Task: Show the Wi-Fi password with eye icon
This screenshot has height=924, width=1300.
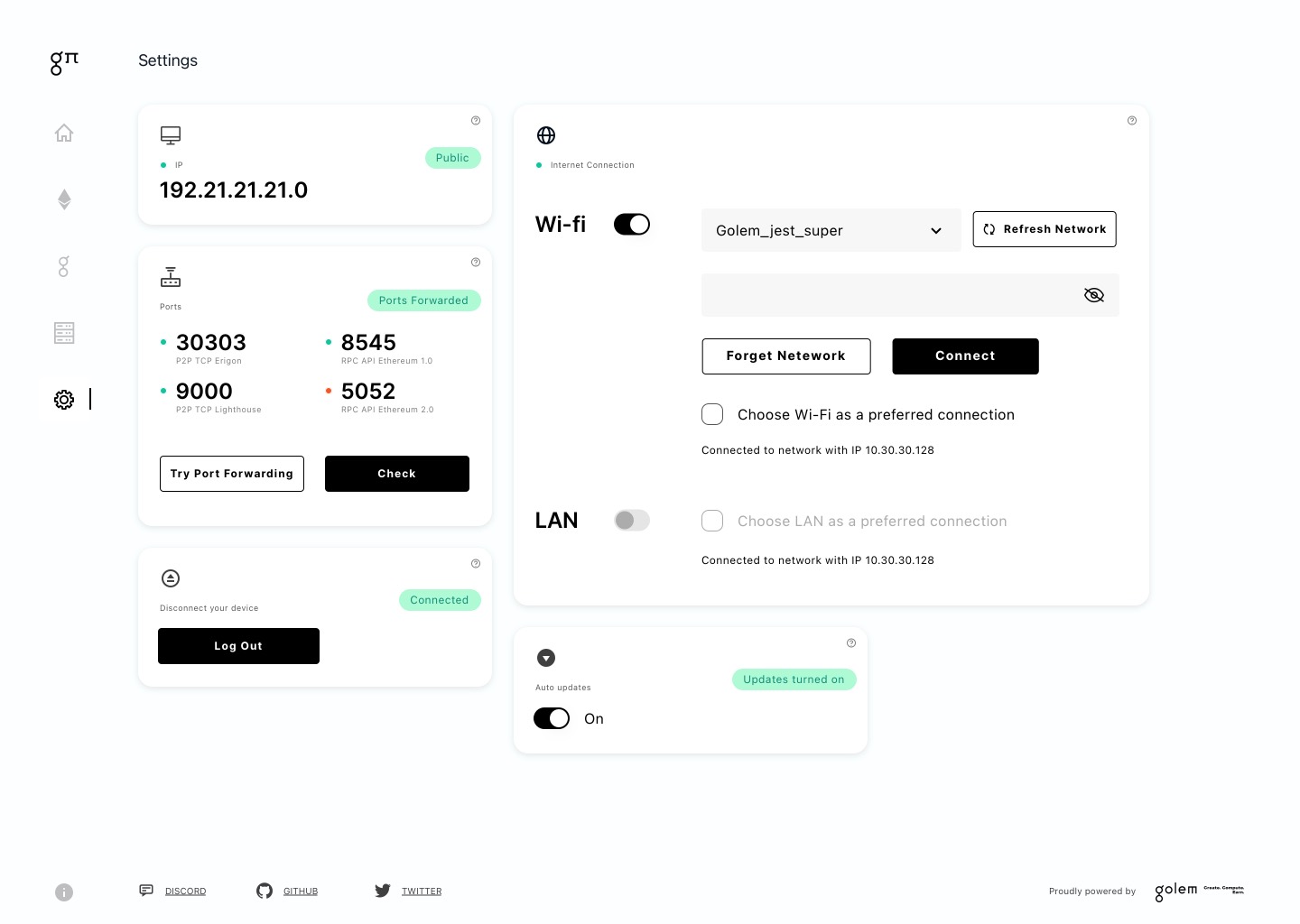Action: tap(1094, 295)
